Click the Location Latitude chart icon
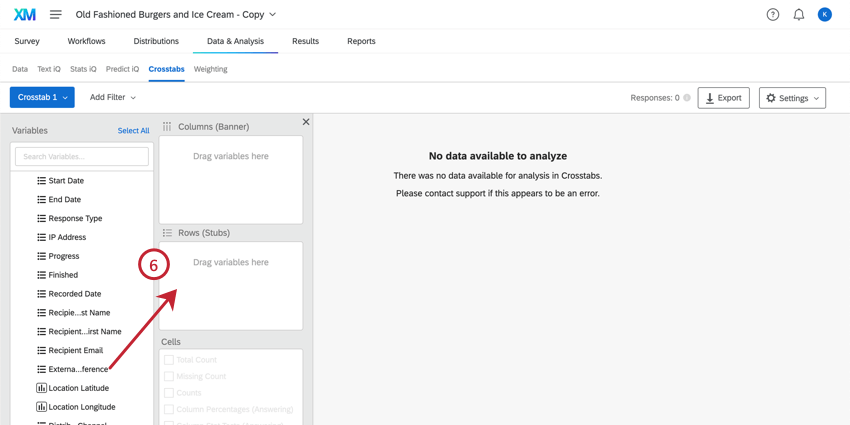The width and height of the screenshot is (850, 425). coord(41,388)
